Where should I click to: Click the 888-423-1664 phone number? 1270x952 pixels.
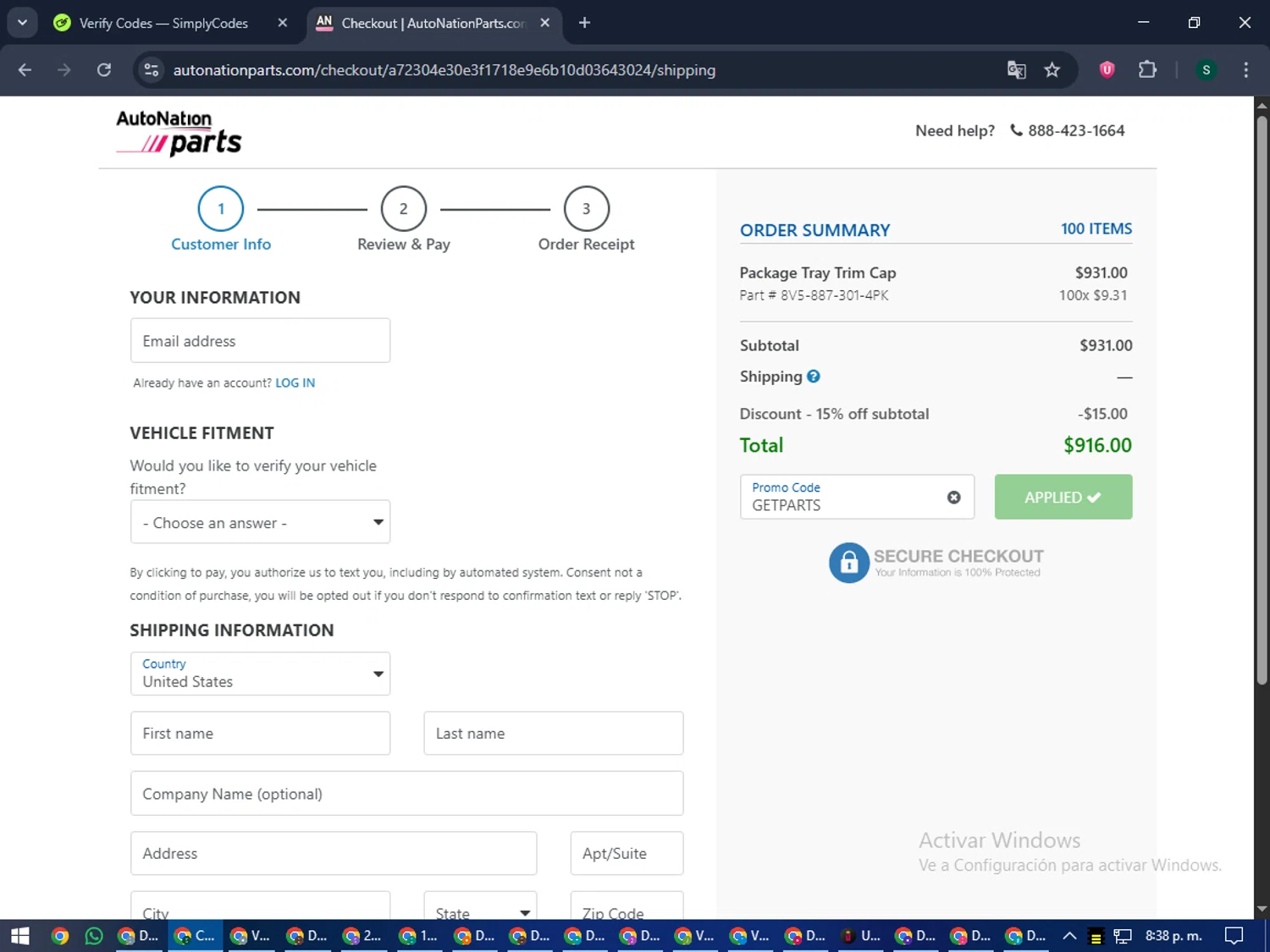point(1076,130)
